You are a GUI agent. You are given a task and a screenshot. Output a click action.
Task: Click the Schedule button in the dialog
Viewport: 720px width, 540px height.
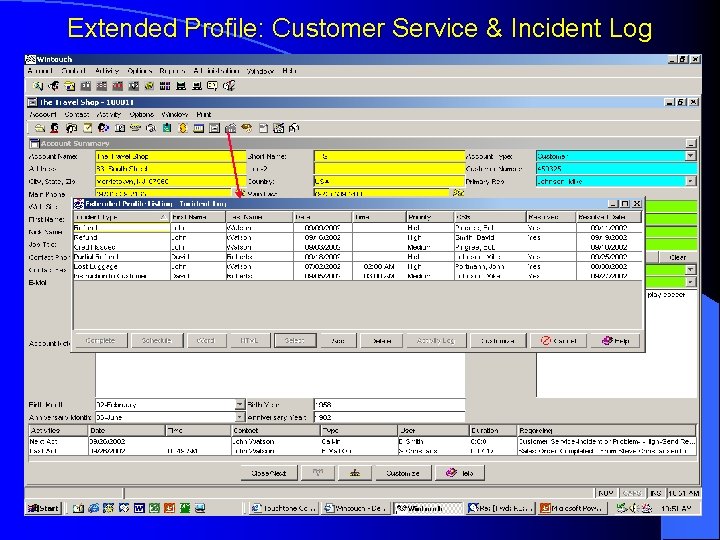157,341
